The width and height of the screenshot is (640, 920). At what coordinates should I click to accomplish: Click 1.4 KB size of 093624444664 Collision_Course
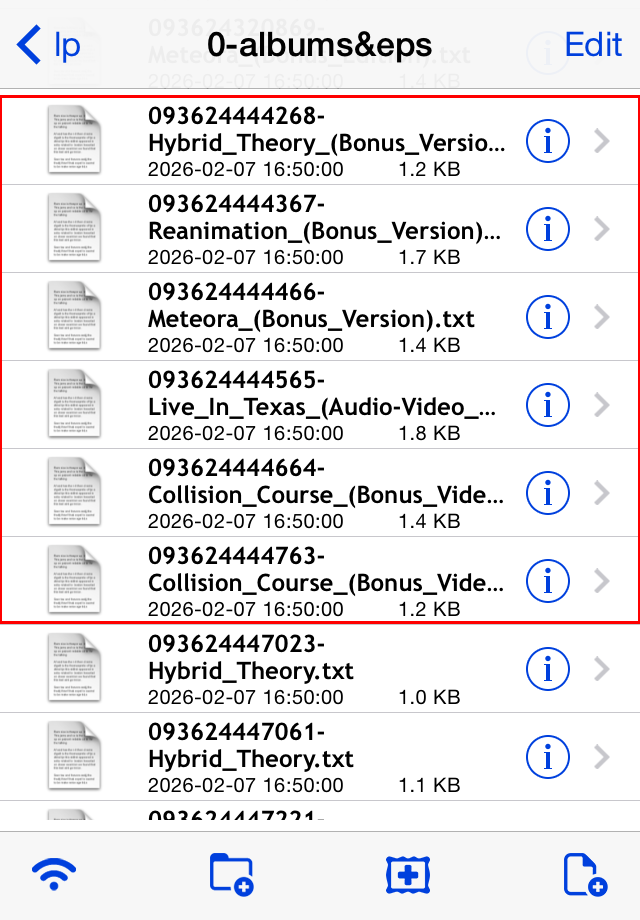429,521
